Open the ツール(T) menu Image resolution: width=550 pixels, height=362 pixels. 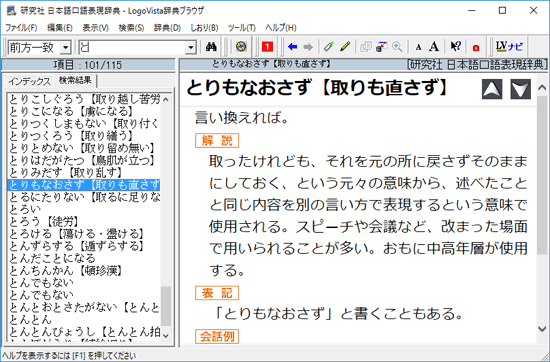(242, 28)
